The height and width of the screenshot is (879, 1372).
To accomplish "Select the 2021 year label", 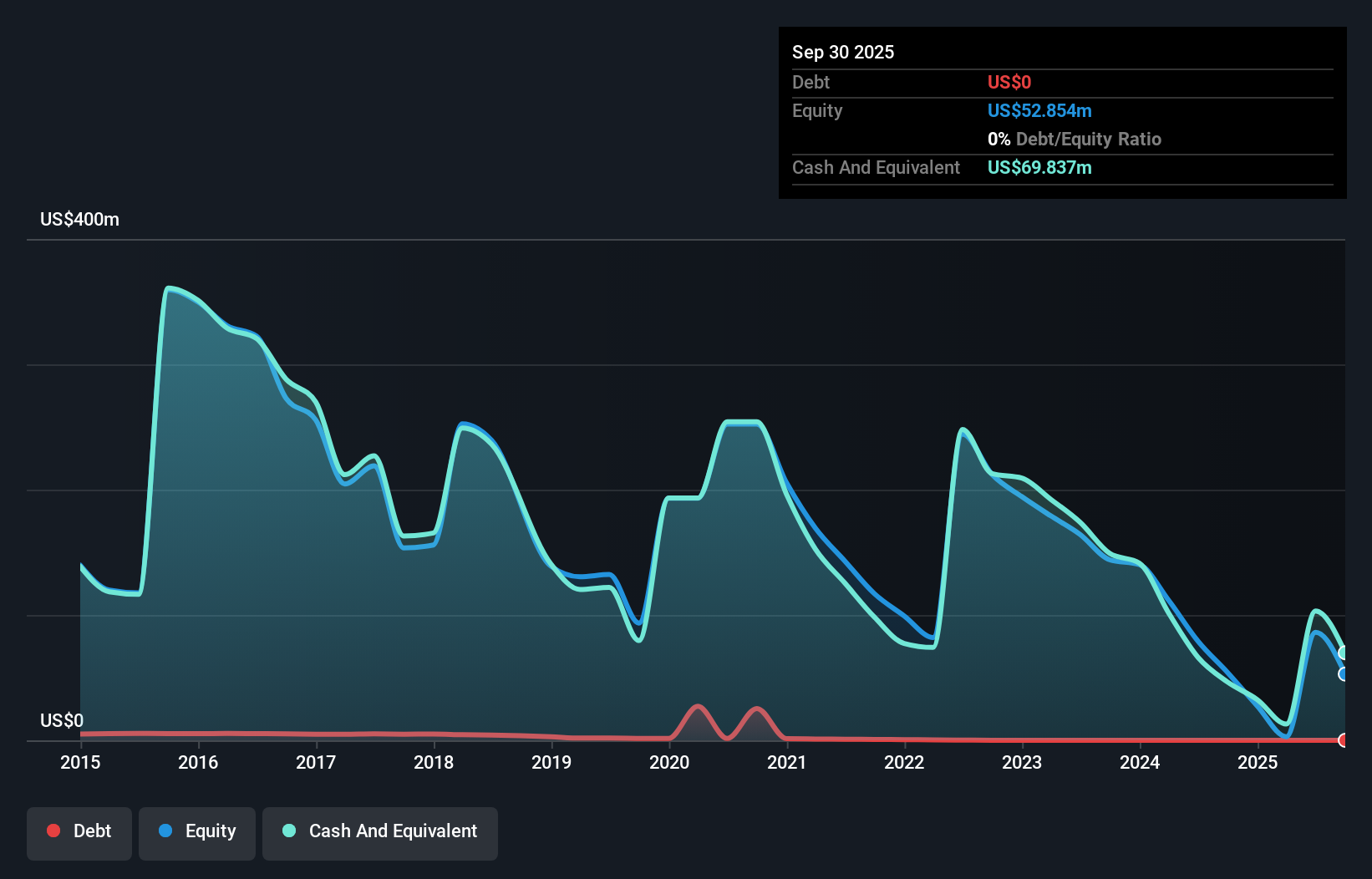I will pyautogui.click(x=787, y=763).
